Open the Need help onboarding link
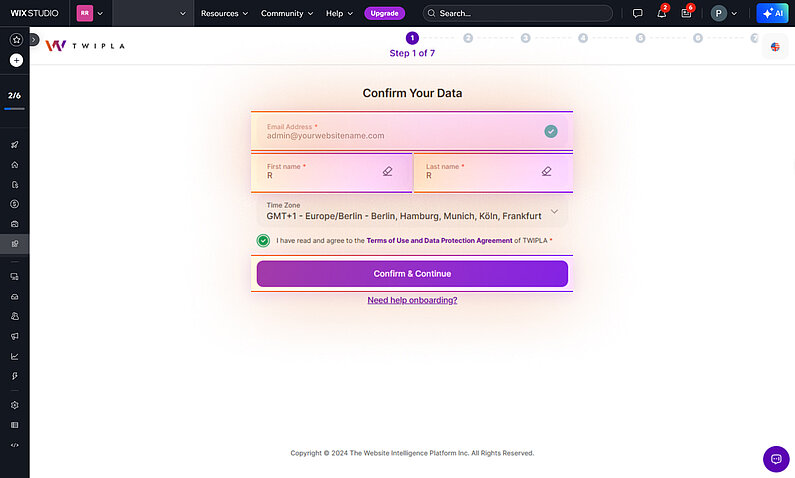The width and height of the screenshot is (795, 478). pyautogui.click(x=412, y=300)
